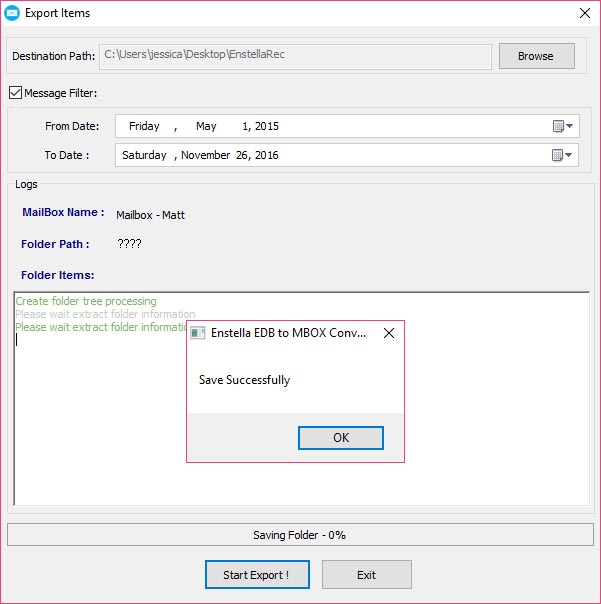Close the Export Items window
601x604 pixels.
pyautogui.click(x=583, y=13)
